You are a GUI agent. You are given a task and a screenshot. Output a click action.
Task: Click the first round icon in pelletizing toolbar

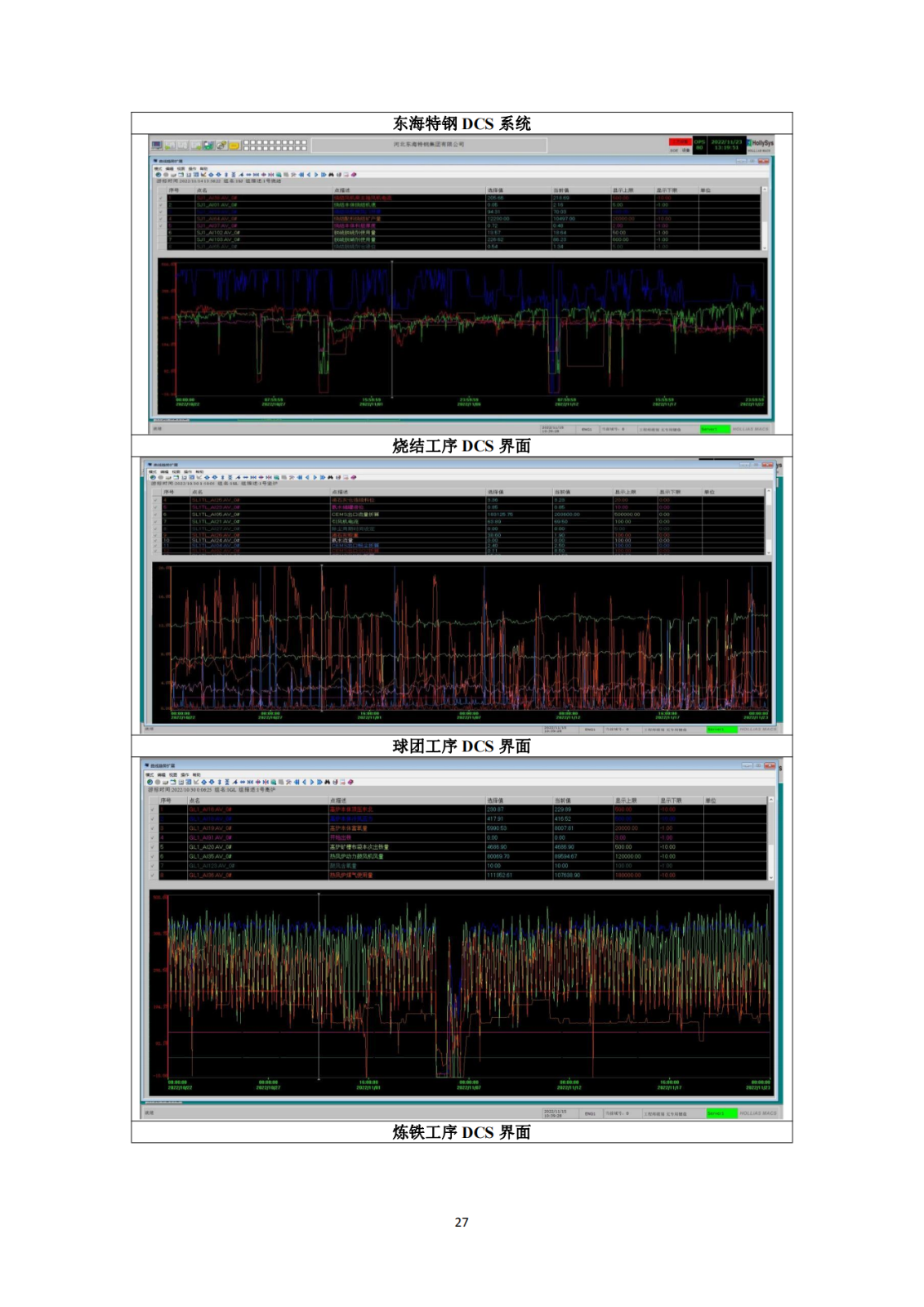click(153, 477)
